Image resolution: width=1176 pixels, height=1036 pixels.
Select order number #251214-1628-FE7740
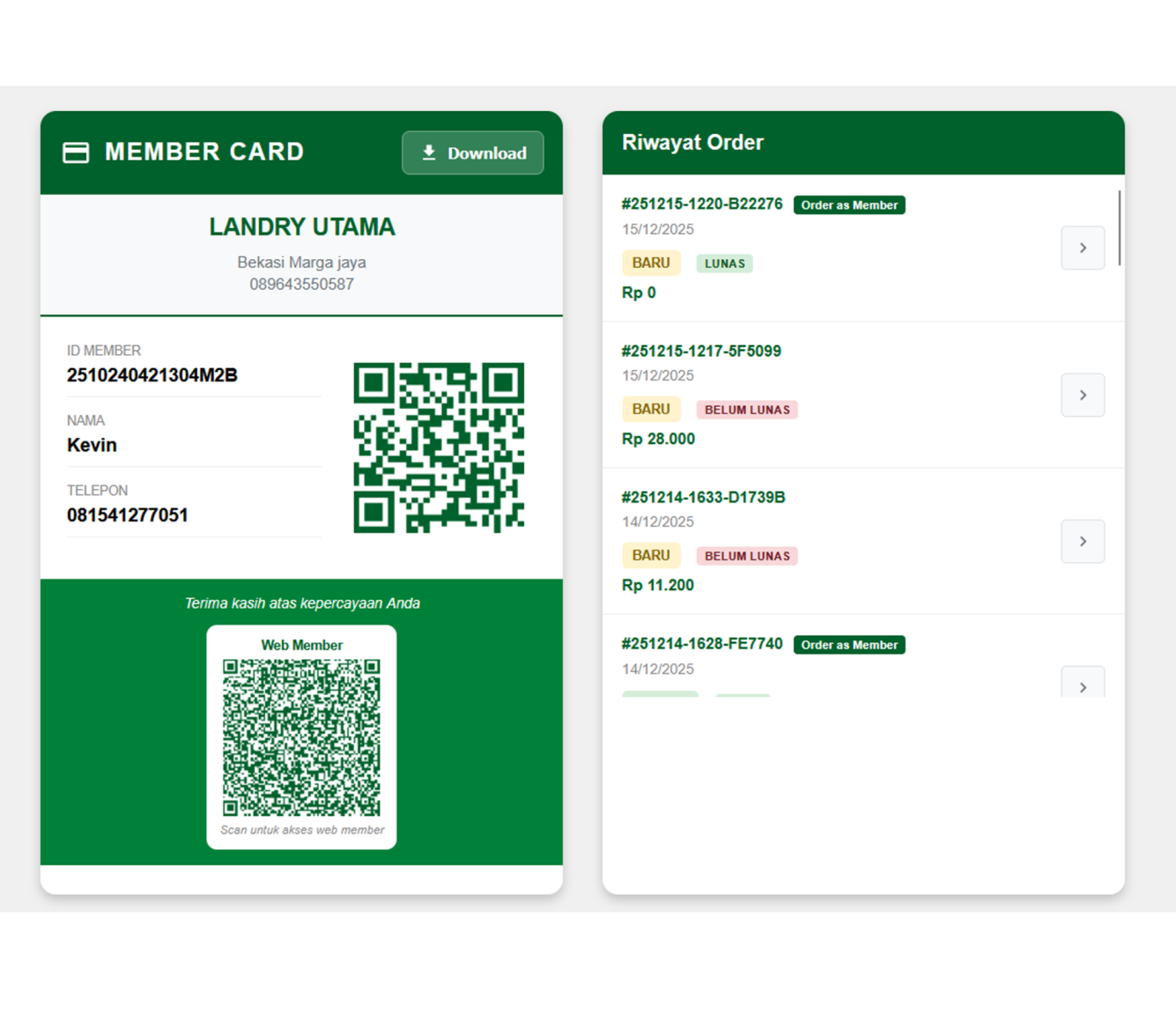(x=702, y=644)
